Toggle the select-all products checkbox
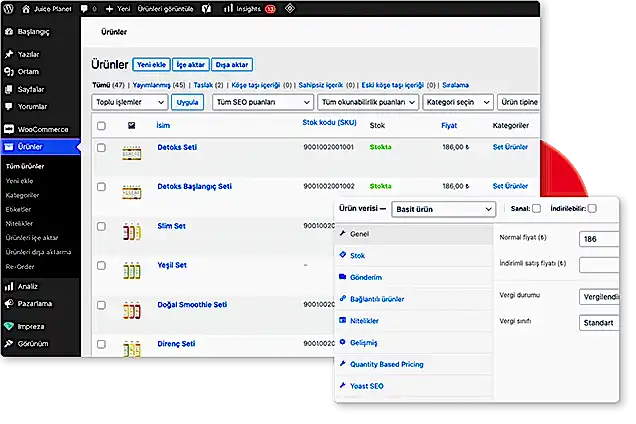Viewport: 636px width, 424px height. (x=101, y=126)
